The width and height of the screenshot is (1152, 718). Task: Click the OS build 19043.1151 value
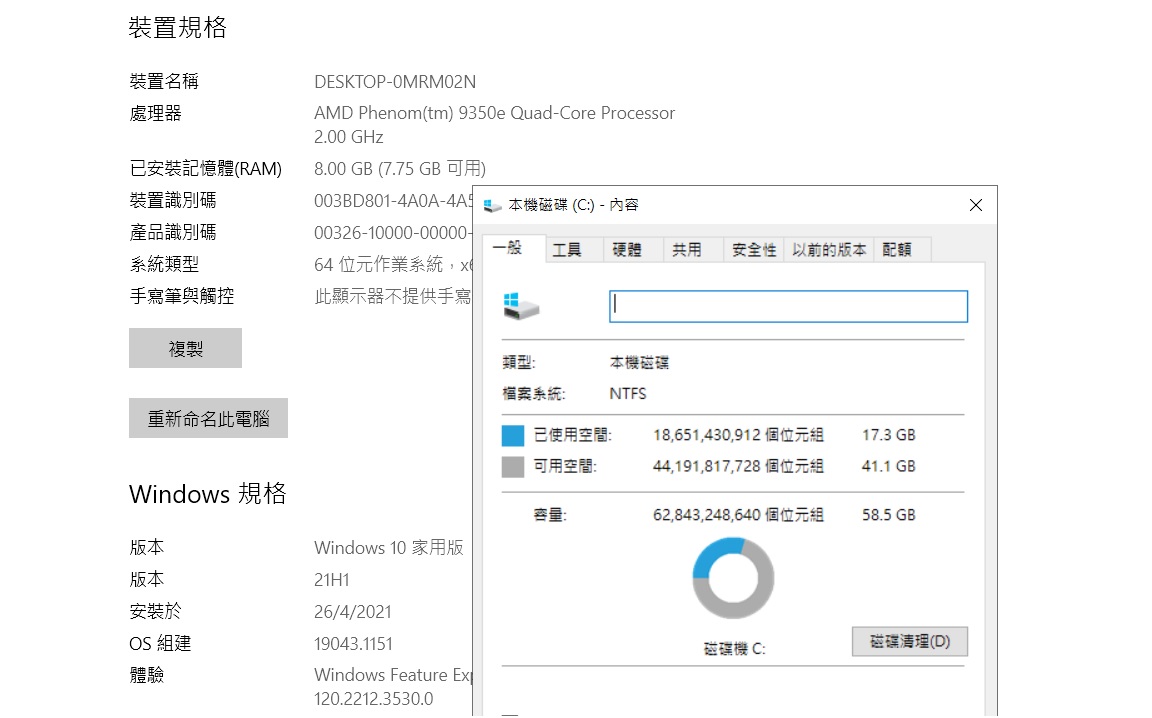[353, 645]
